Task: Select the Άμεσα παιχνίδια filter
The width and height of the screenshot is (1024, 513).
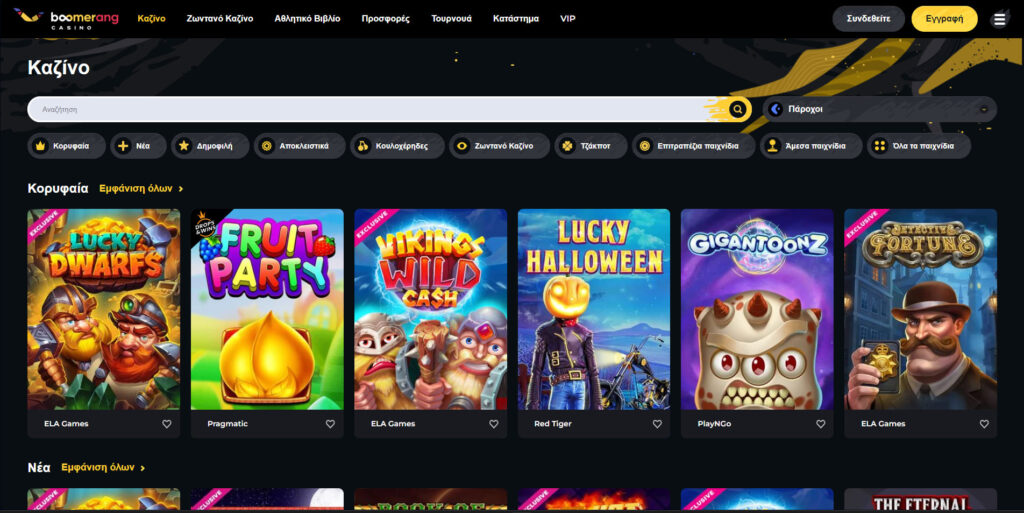Action: point(810,146)
